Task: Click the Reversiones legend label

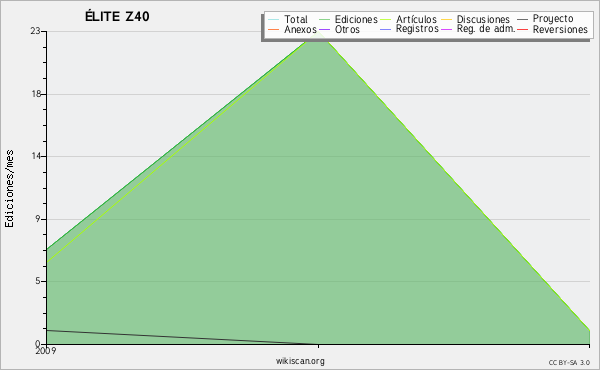Action: (560, 29)
